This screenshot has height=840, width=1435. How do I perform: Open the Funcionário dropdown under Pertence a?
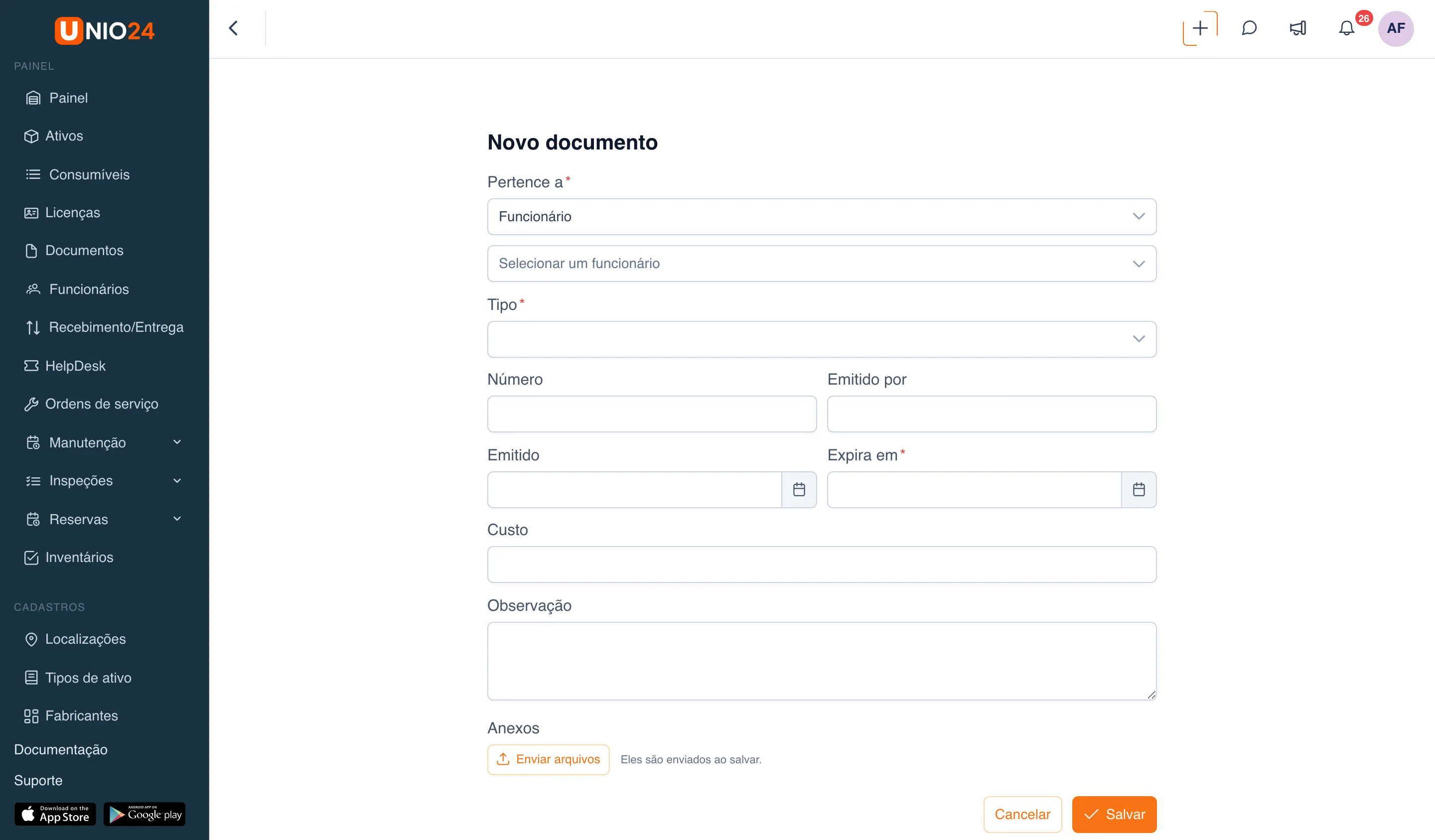point(822,216)
